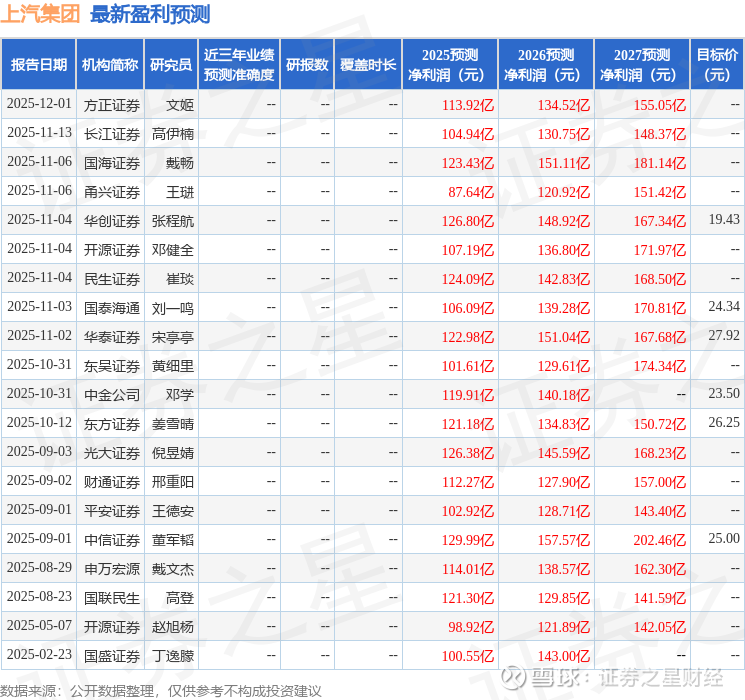Click the date 2025-10-12
745x700 pixels.
click(x=39, y=422)
